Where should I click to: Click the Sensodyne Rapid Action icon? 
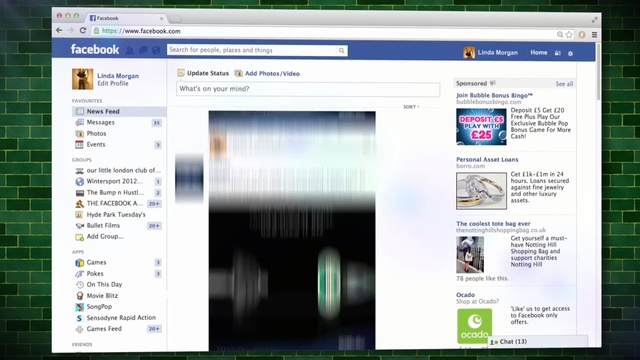point(79,318)
